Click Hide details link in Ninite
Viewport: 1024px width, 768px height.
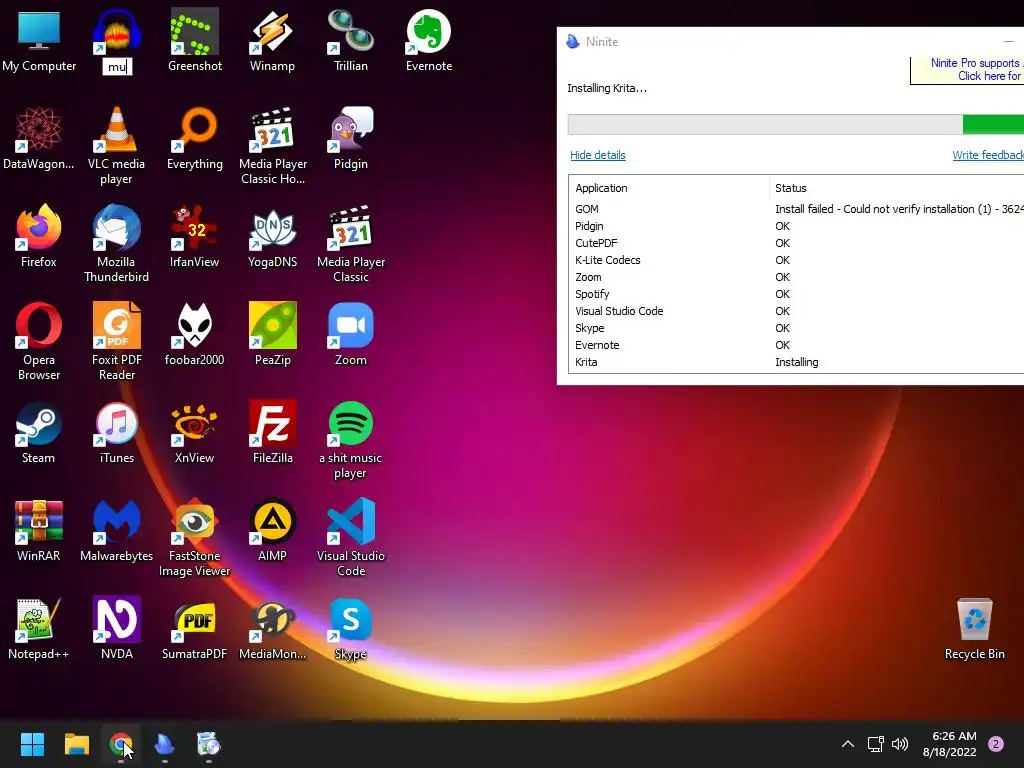(598, 155)
